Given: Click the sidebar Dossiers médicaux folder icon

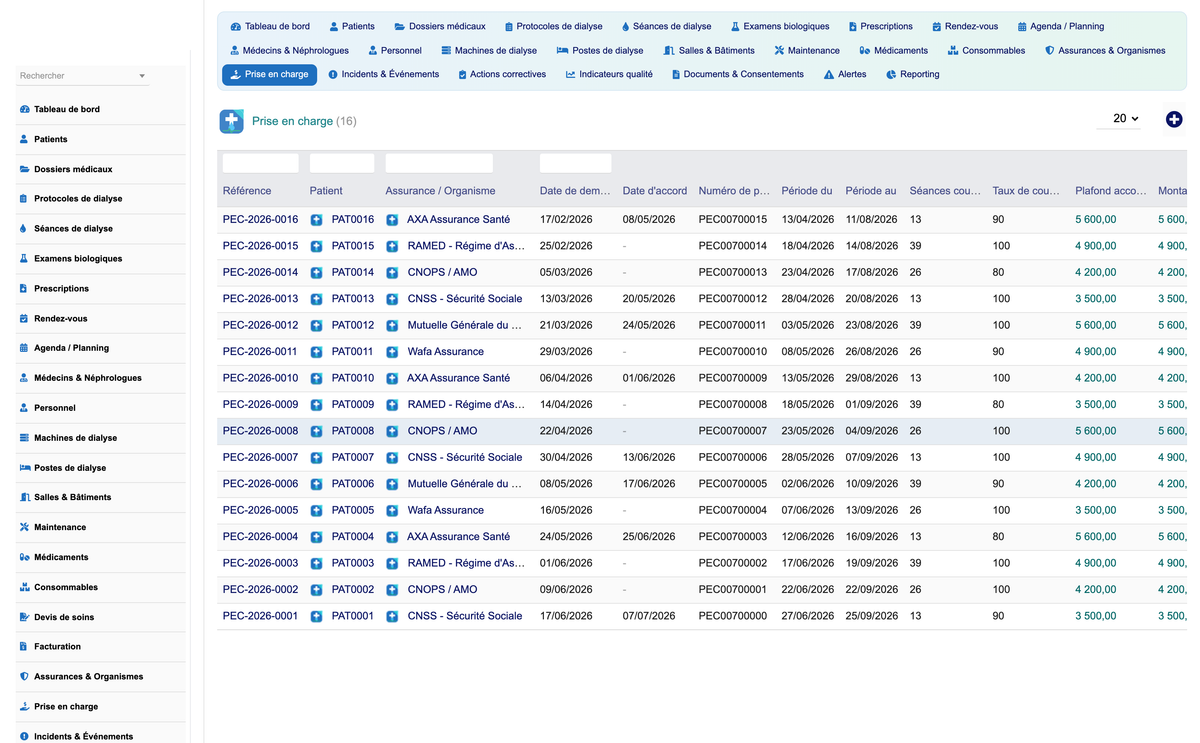Looking at the screenshot, I should pos(24,169).
